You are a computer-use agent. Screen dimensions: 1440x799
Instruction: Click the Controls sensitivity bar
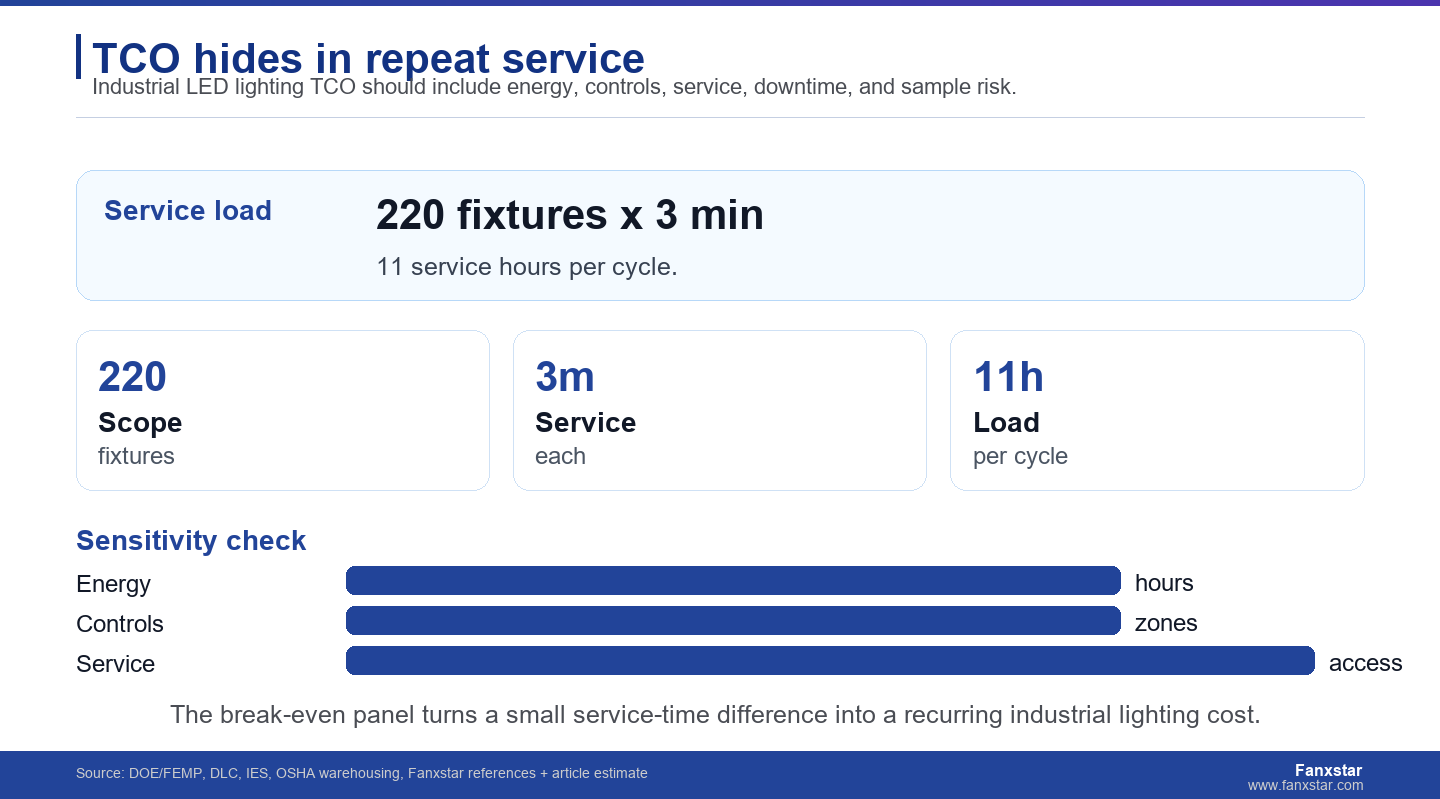click(x=733, y=621)
